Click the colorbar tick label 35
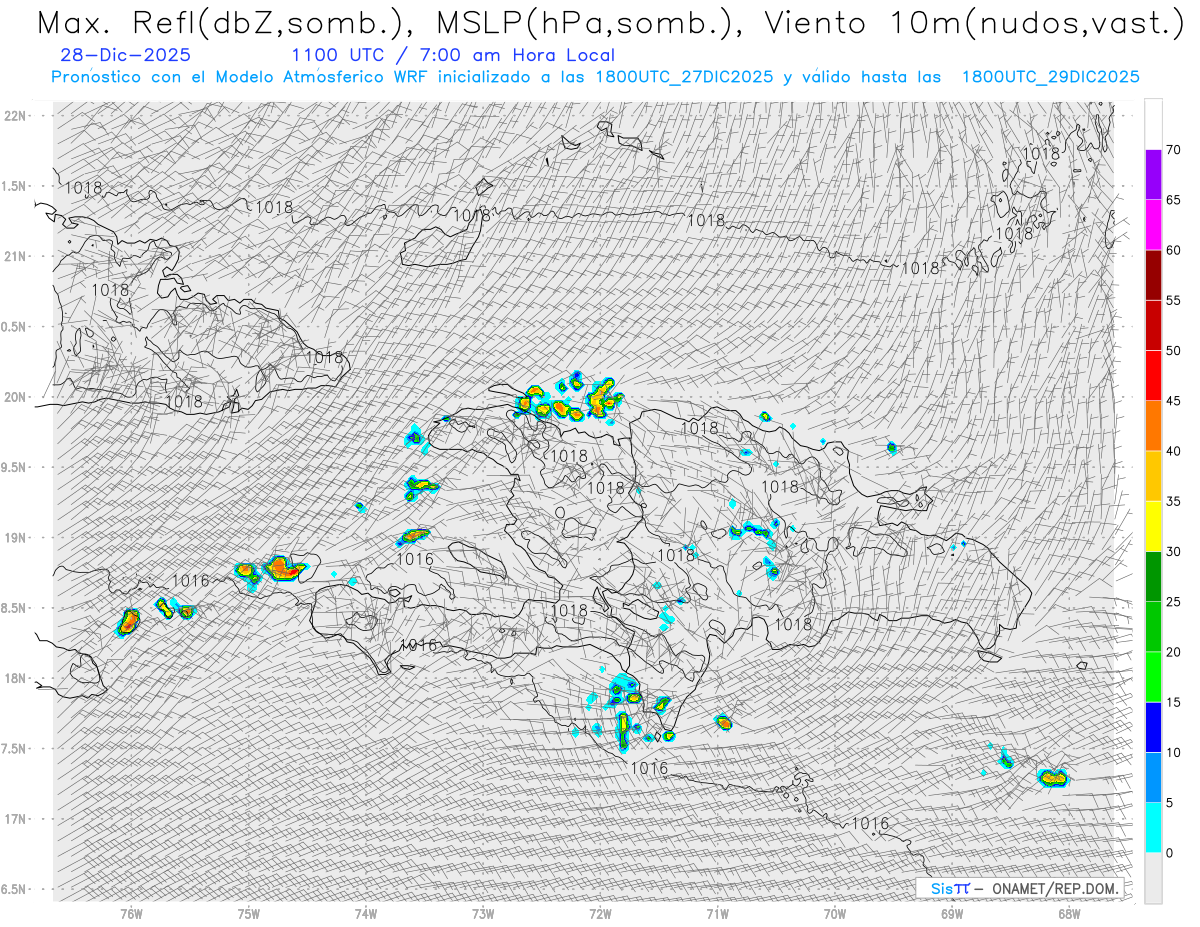 1173,501
